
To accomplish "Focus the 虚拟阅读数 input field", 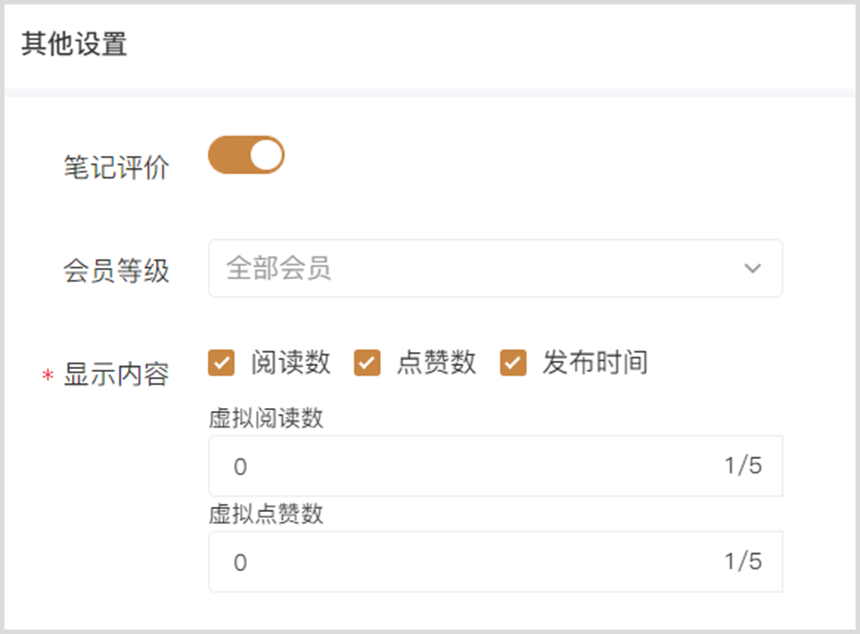I will pos(495,466).
